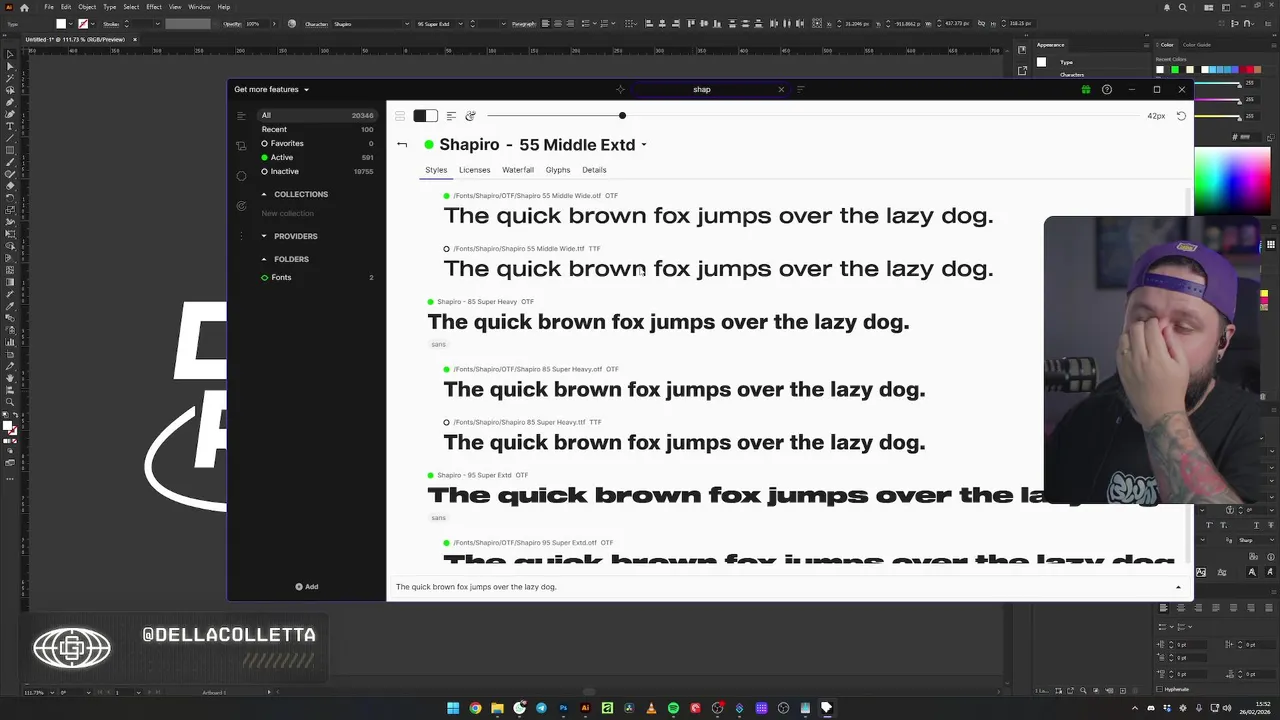Expand the arrow beside the preview text bar
The width and height of the screenshot is (1280, 720).
(x=1178, y=587)
